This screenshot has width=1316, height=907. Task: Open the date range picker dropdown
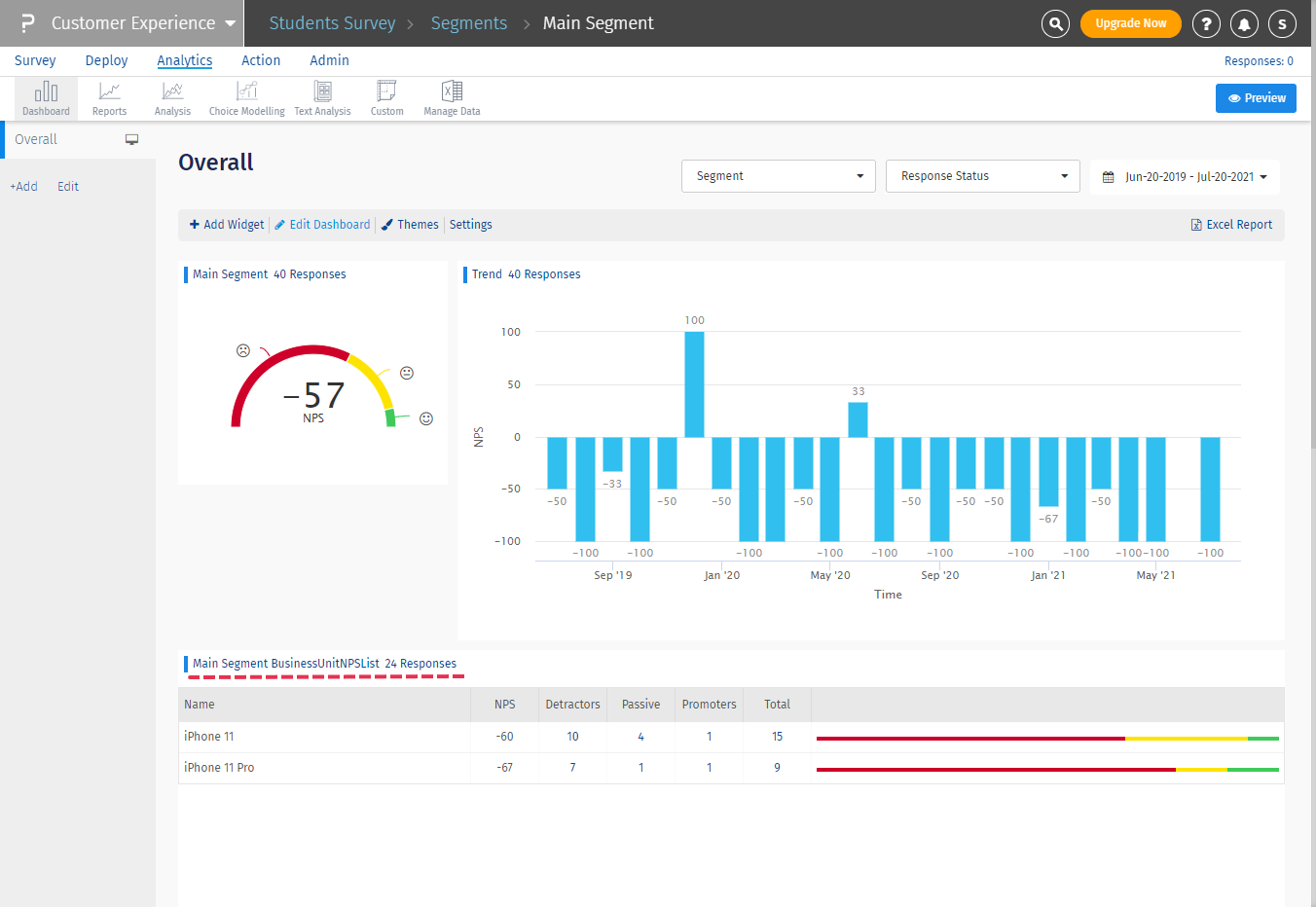[x=1184, y=177]
